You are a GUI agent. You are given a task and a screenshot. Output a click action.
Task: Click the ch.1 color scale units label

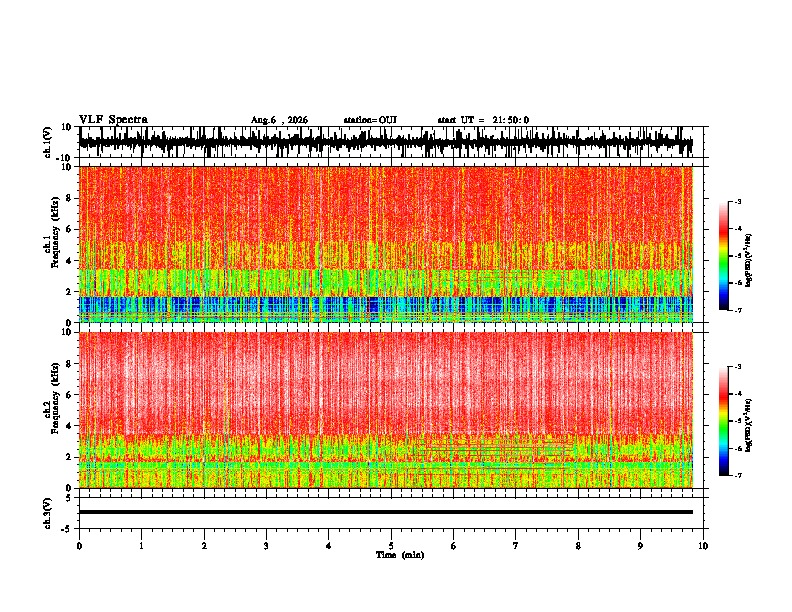749,260
